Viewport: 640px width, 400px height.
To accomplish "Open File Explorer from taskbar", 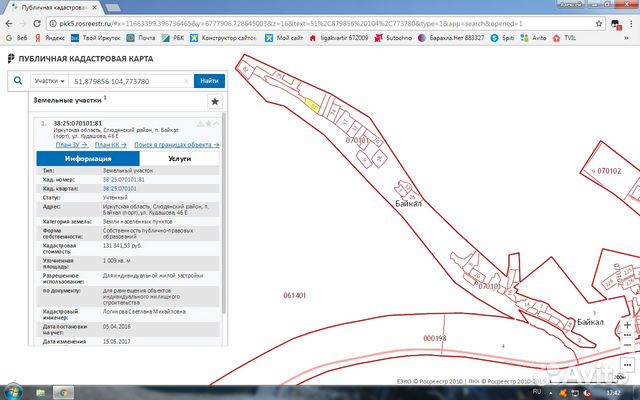I will coord(40,393).
